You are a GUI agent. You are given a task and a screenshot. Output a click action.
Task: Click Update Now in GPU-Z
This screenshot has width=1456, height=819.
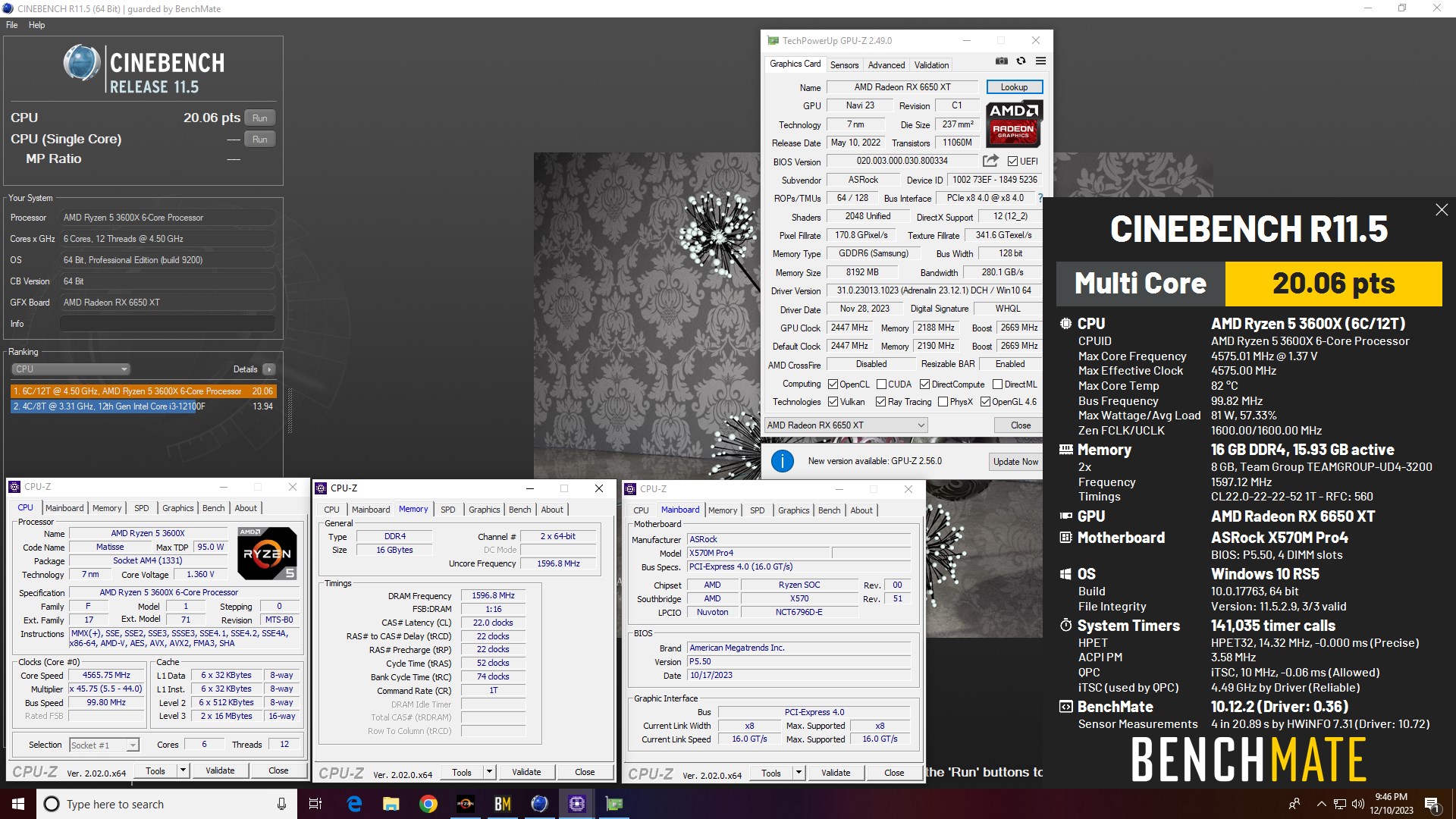(1015, 462)
